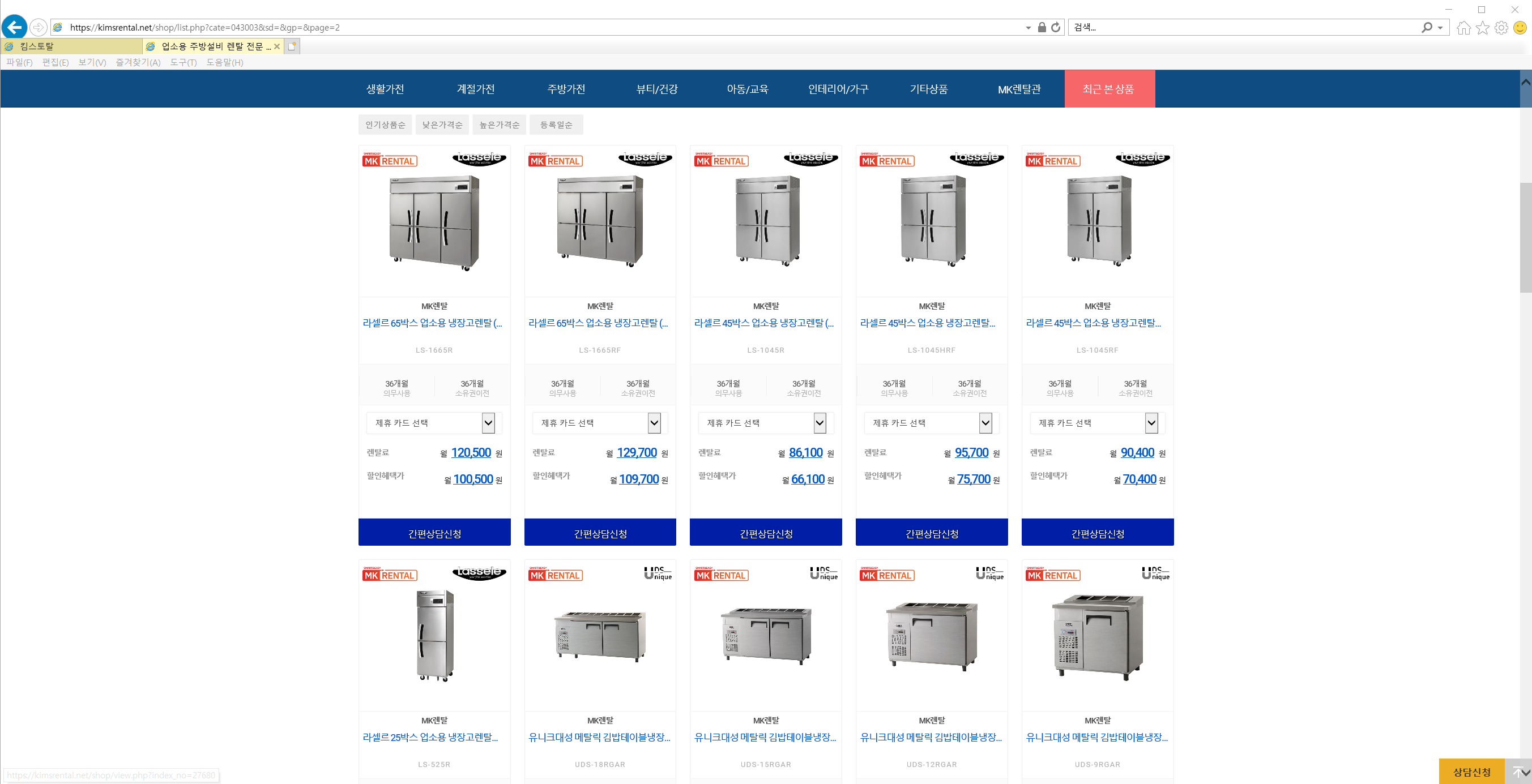The image size is (1532, 784).
Task: Open 생활가전 category in navigation
Action: (x=385, y=89)
